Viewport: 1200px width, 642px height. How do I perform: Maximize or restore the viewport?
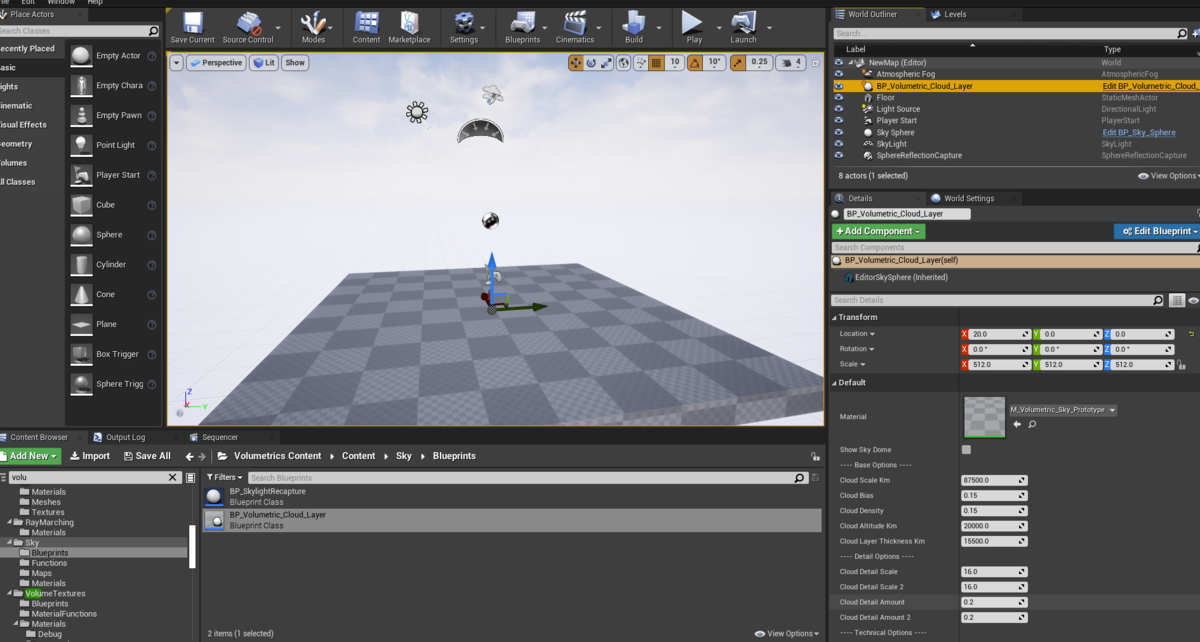[x=816, y=63]
